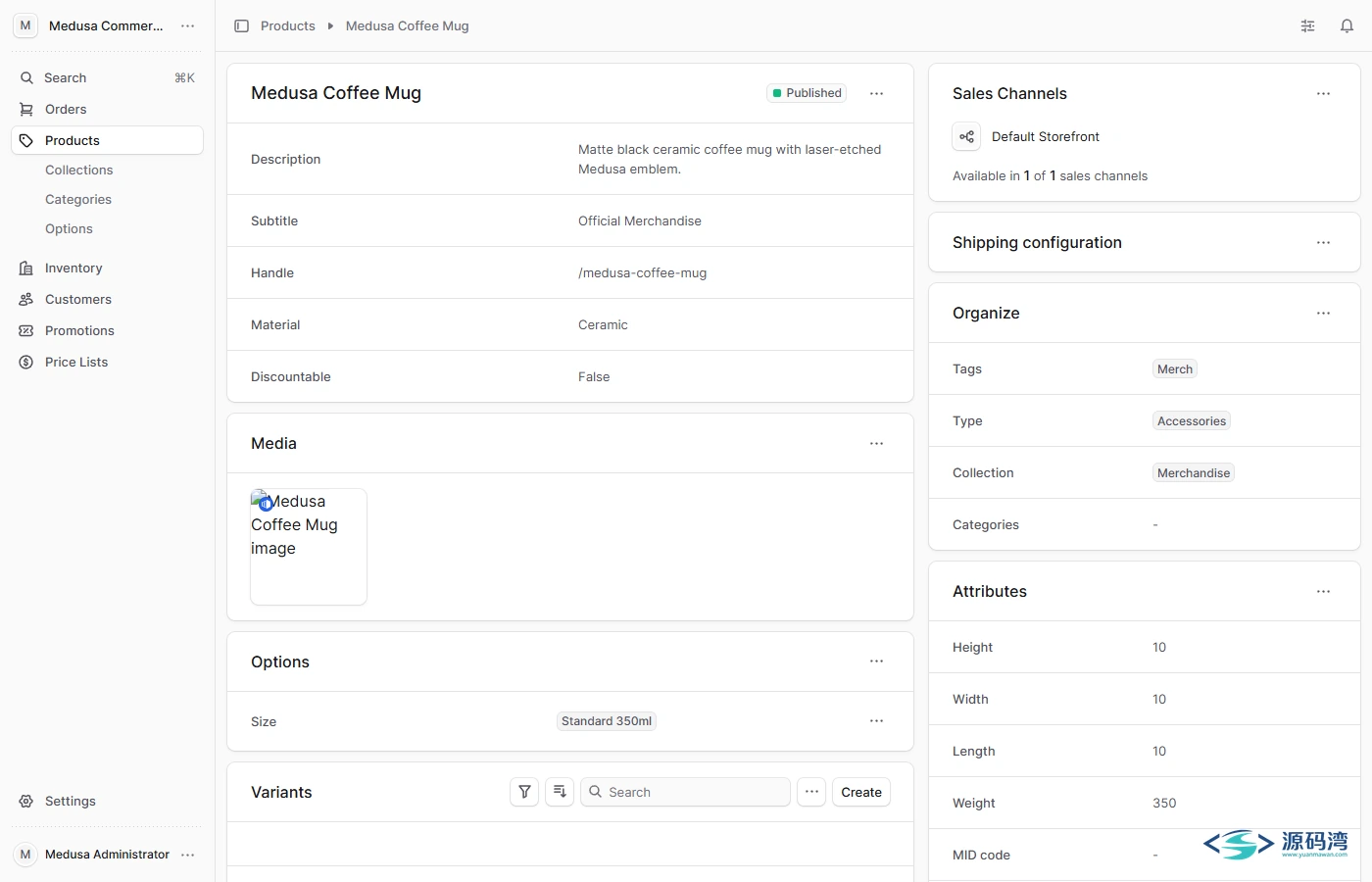Click the Published status badge

[807, 93]
